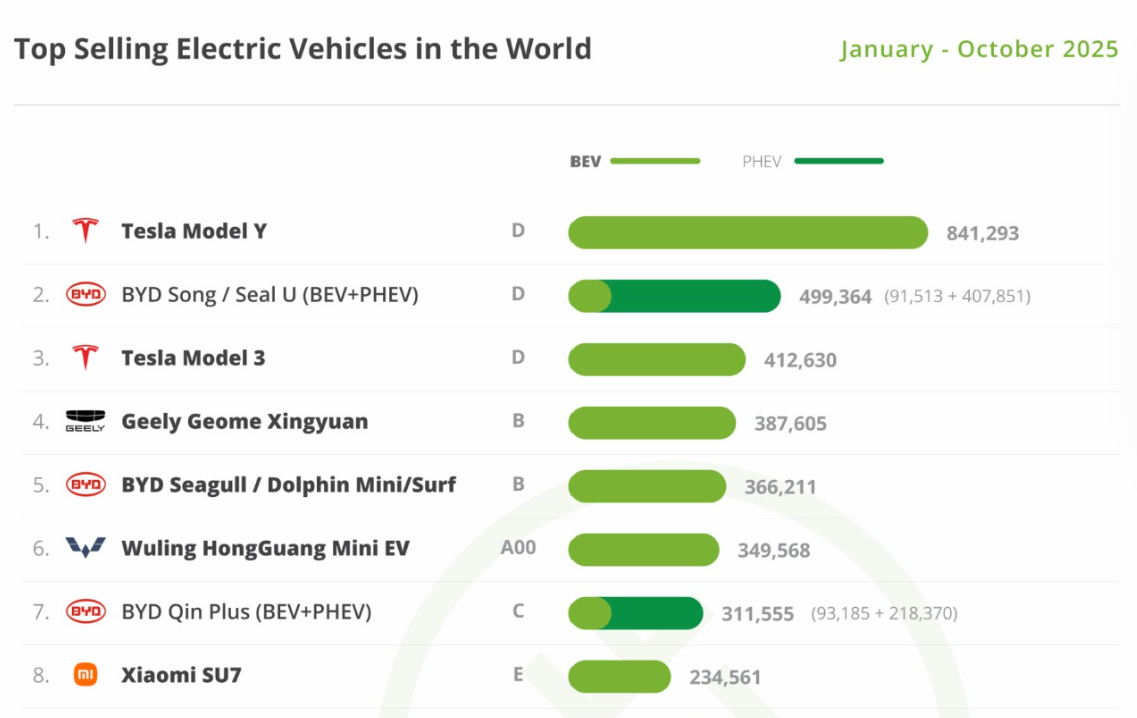The width and height of the screenshot is (1137, 718).
Task: Click the Xiaomi SU7 model name
Action: (x=181, y=675)
